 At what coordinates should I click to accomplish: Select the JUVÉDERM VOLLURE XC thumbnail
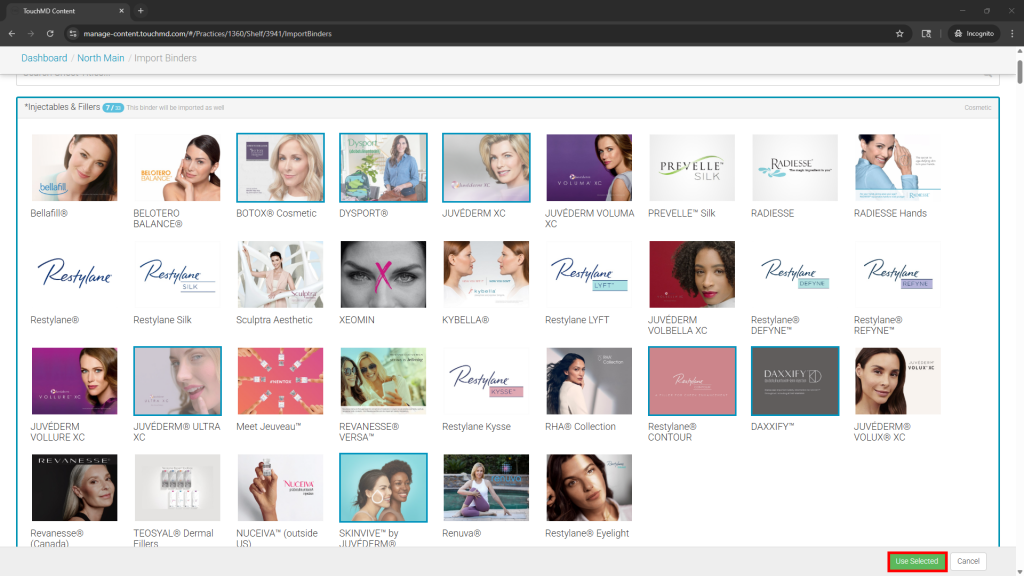coord(74,381)
